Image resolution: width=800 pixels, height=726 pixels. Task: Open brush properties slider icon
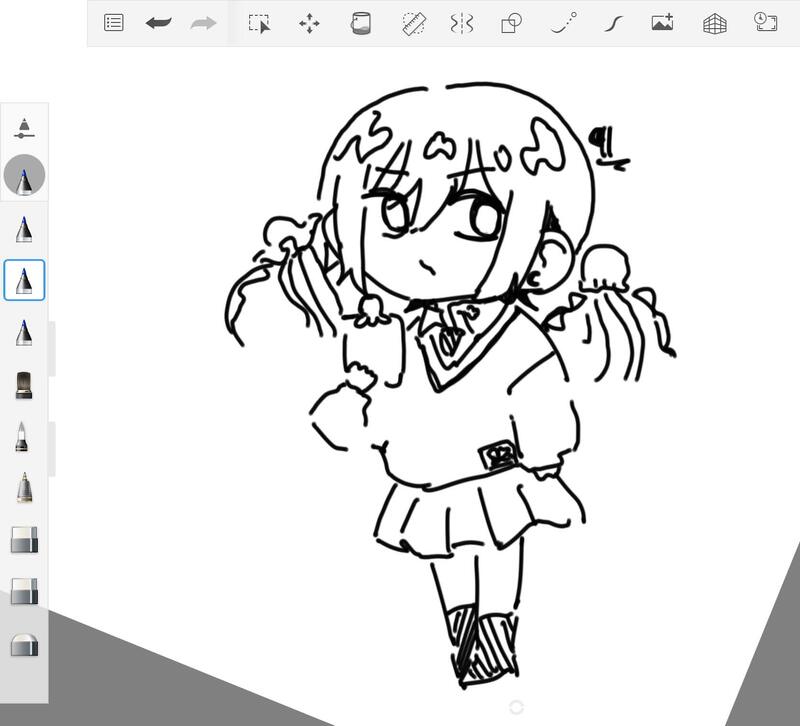[24, 128]
